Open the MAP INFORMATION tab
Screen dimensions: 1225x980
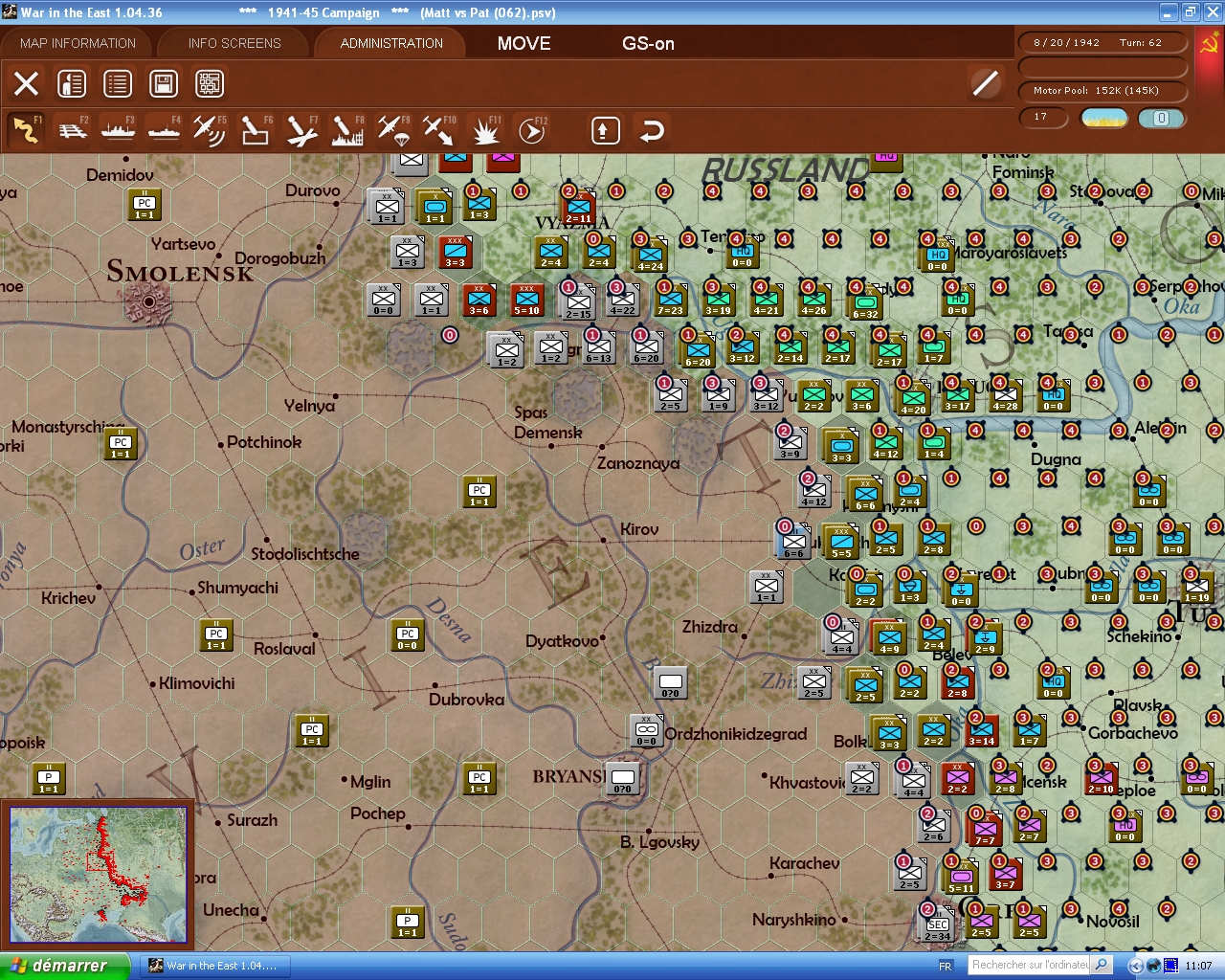point(78,43)
